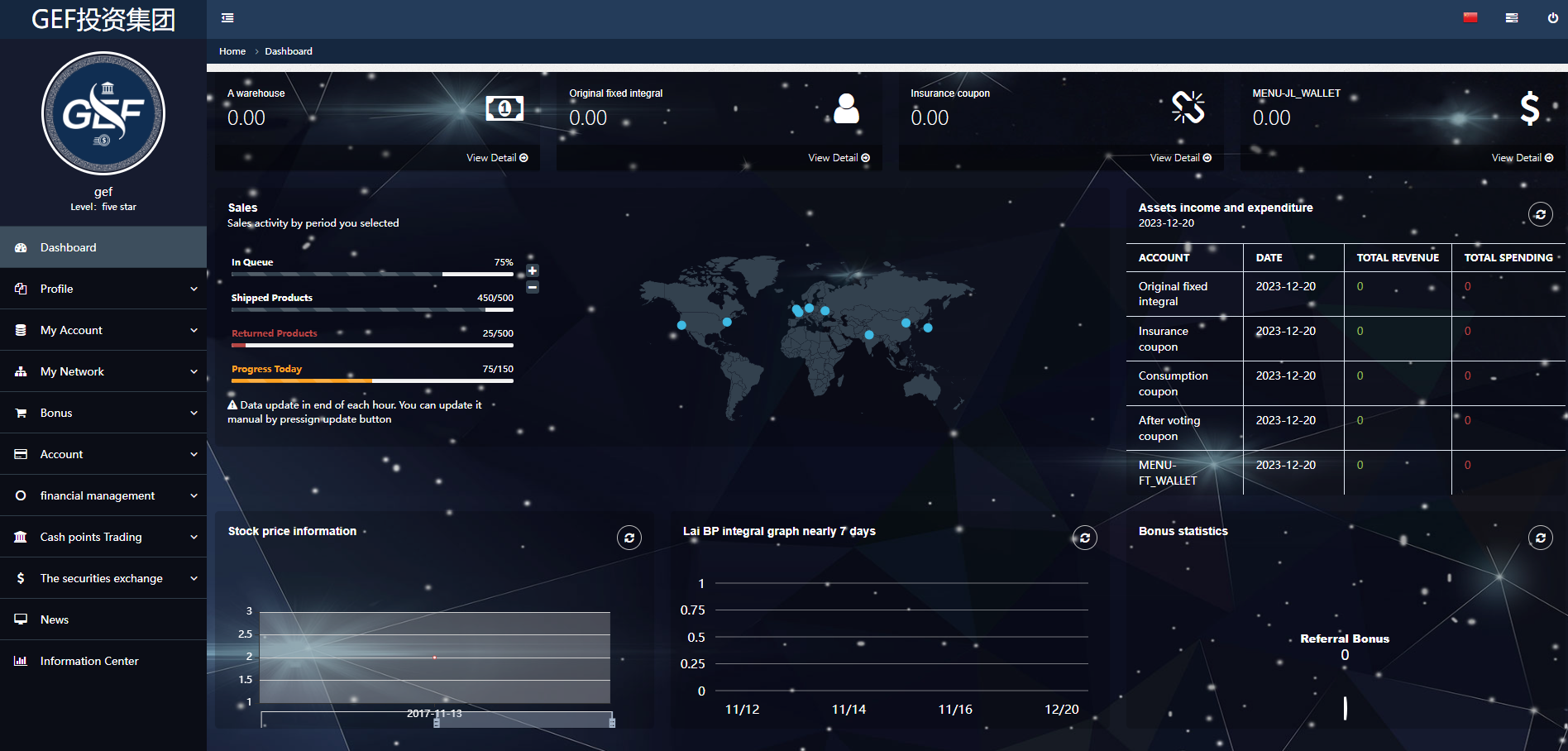Click the Consumption coupon table row name
This screenshot has width=1568, height=751.
(1173, 383)
